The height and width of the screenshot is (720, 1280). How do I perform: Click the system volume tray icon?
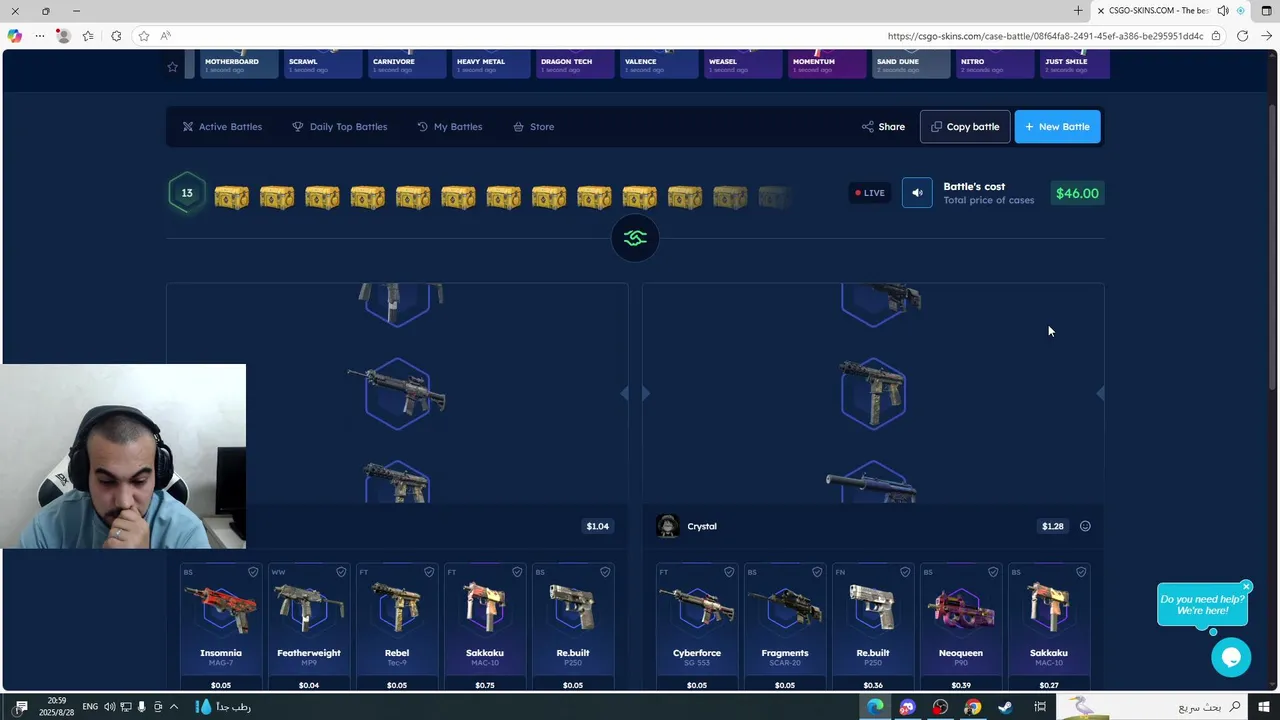(x=109, y=707)
